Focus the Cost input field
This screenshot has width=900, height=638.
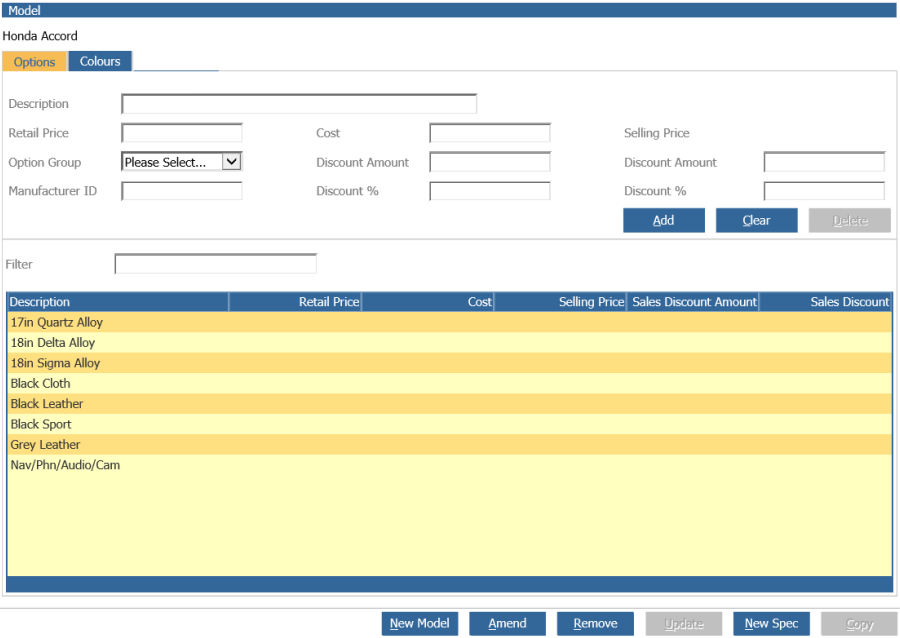(490, 133)
